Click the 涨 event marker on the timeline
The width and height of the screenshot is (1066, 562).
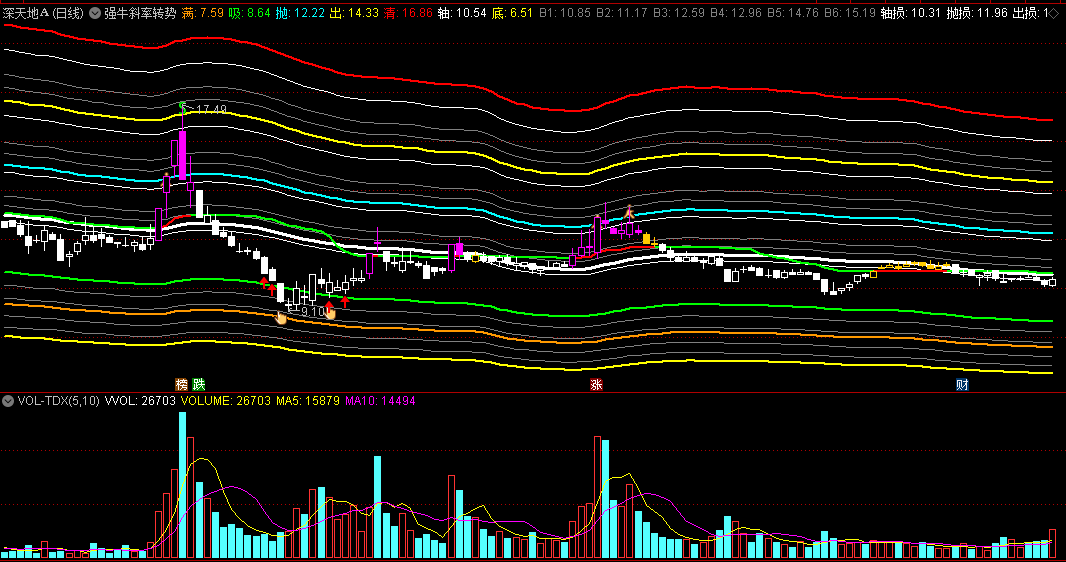click(x=596, y=385)
